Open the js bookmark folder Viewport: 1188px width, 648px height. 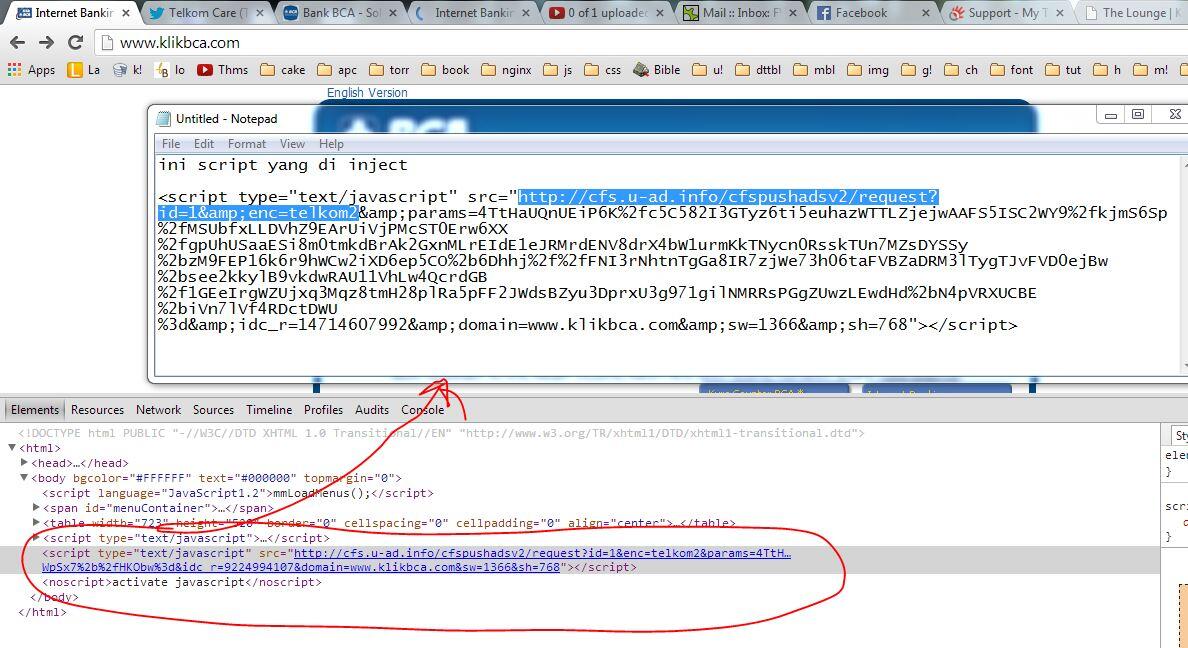point(558,70)
